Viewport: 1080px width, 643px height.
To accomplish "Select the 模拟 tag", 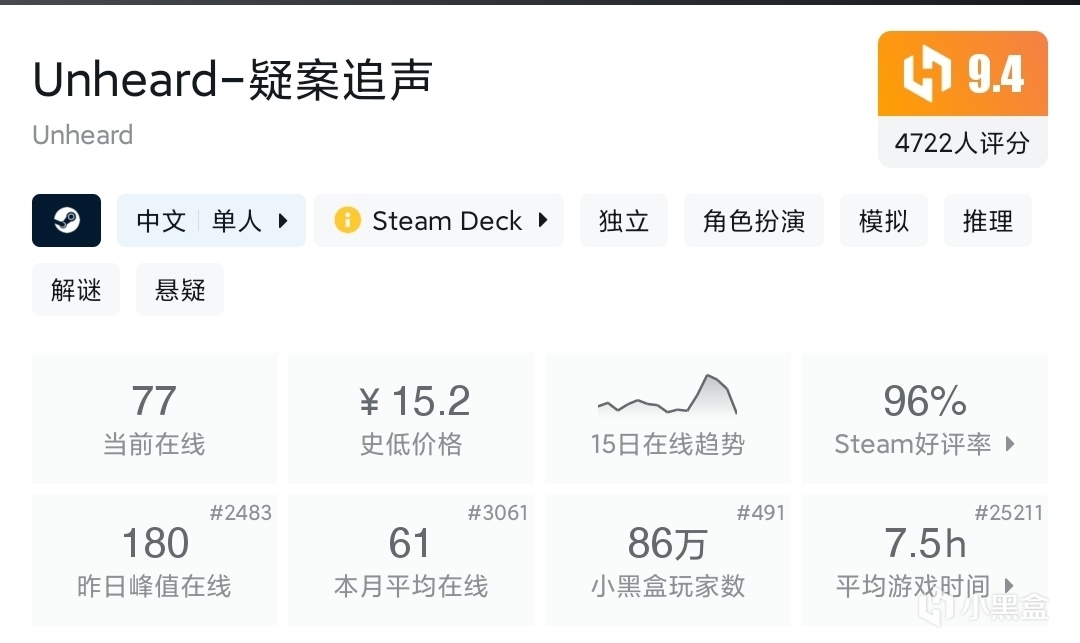I will (x=884, y=221).
